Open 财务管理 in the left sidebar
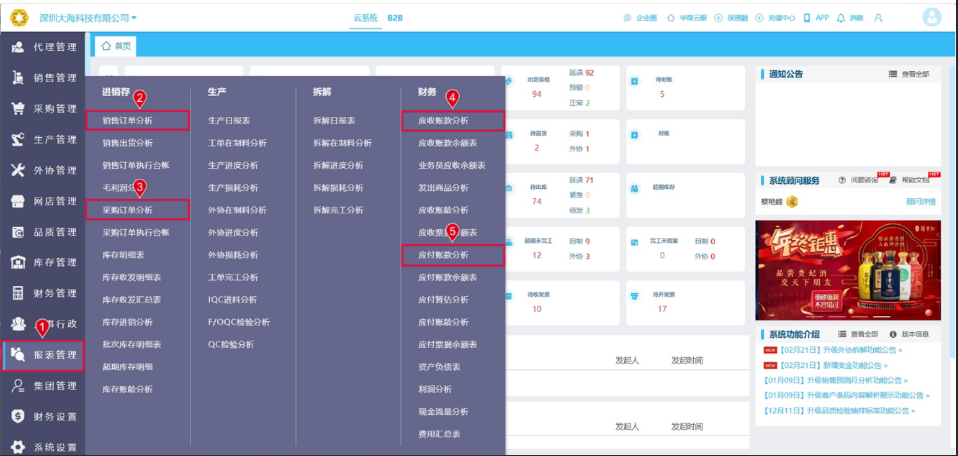958x456 pixels. pos(44,293)
